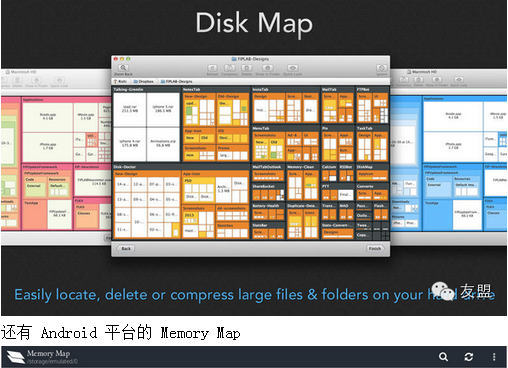This screenshot has width=508, height=368.
Task: Click the folder icon in FIPLAB-Designs title bar
Action: pyautogui.click(x=234, y=59)
